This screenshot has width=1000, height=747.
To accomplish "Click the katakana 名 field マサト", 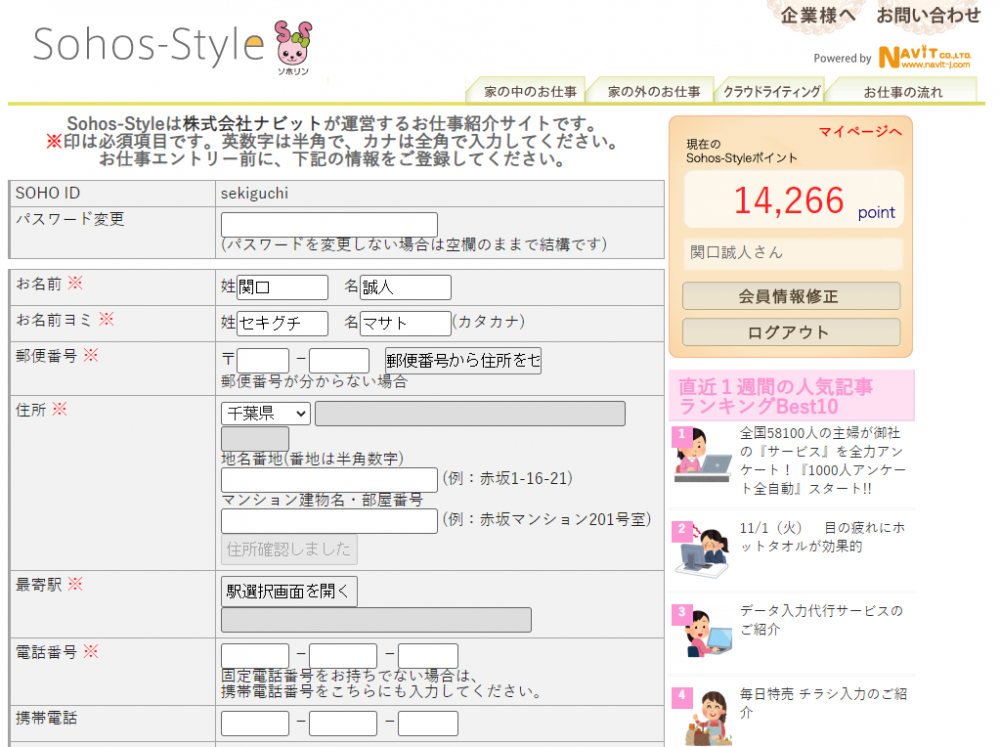I will click(x=406, y=323).
